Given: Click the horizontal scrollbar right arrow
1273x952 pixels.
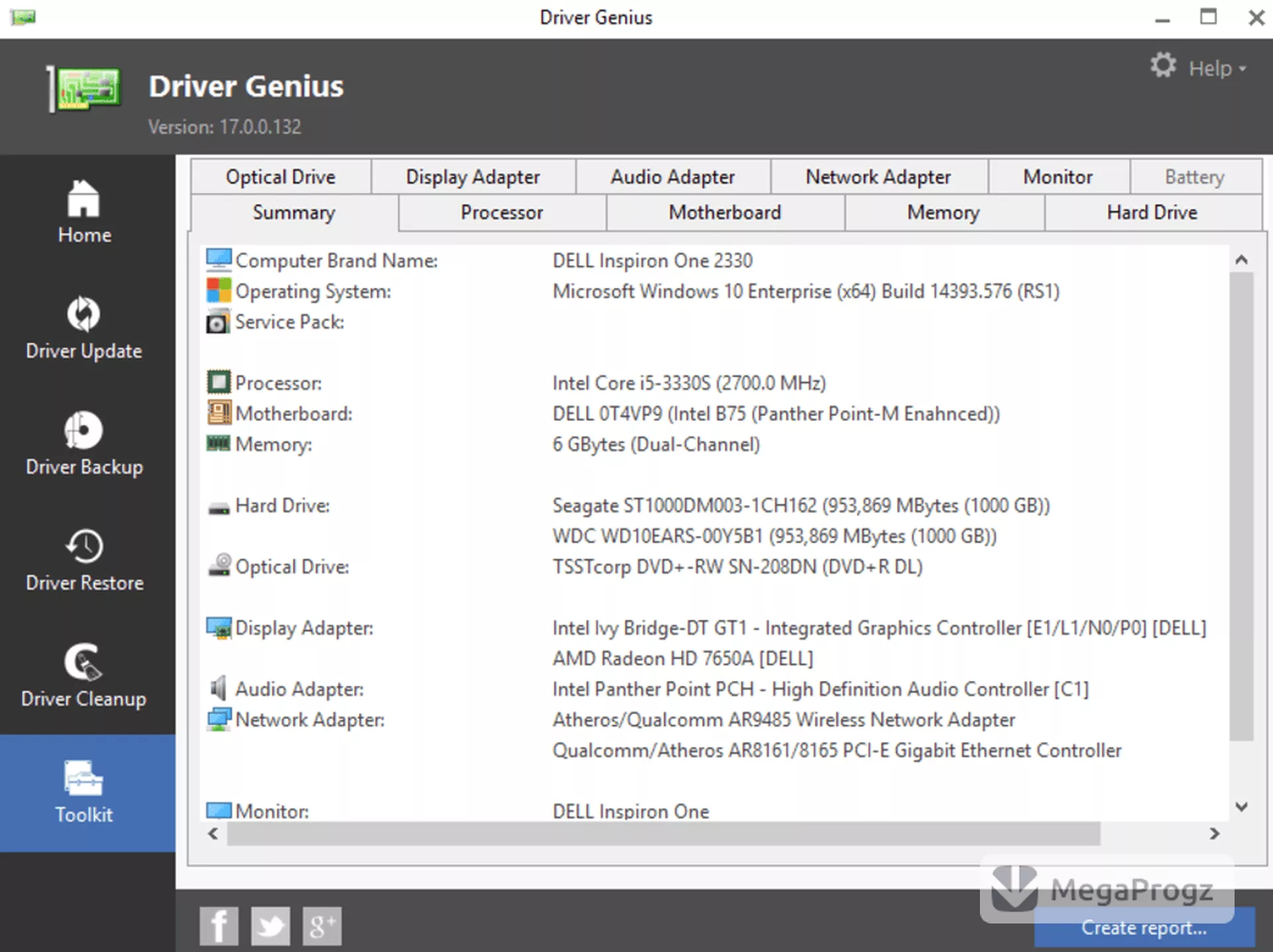Looking at the screenshot, I should click(x=1214, y=833).
